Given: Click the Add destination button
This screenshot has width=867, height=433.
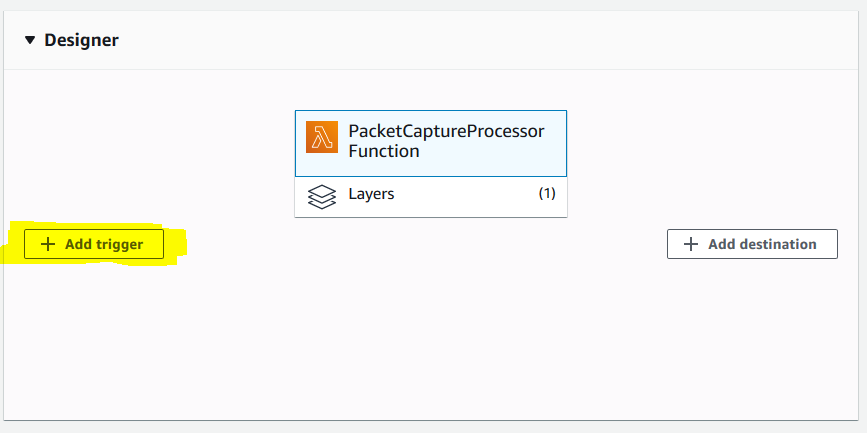Looking at the screenshot, I should pyautogui.click(x=752, y=244).
